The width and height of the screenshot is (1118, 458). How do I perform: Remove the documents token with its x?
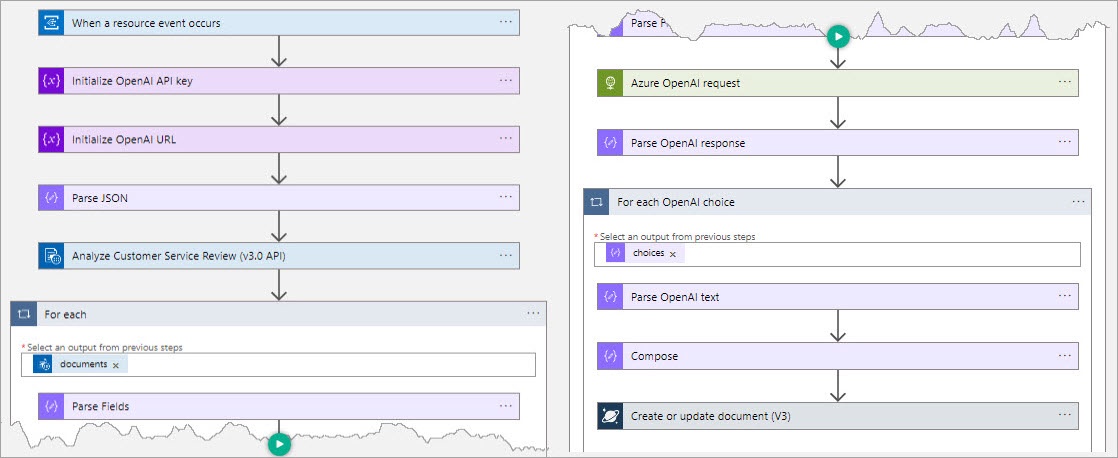click(116, 365)
